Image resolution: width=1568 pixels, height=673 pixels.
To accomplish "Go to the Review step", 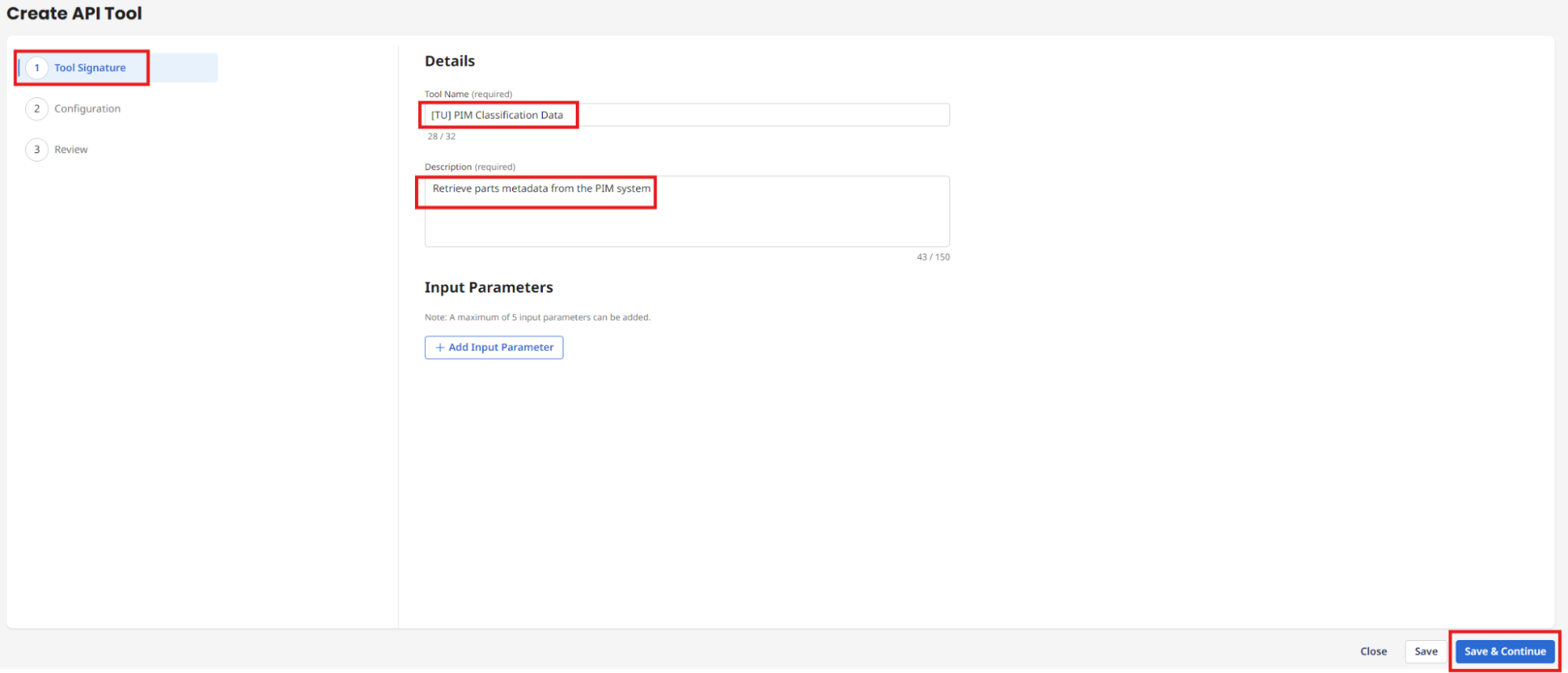I will (71, 149).
